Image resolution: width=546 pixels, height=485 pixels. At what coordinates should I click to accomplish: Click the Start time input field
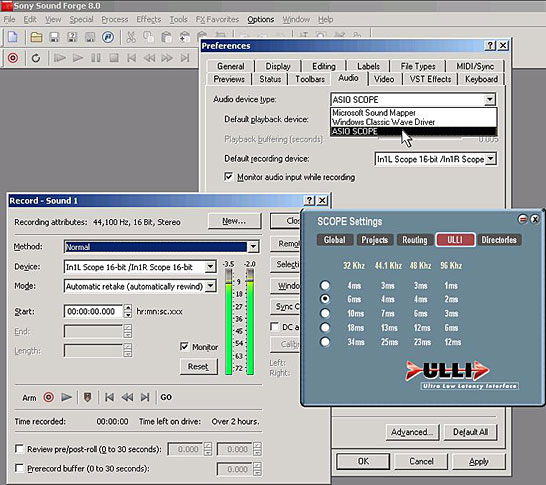[93, 311]
